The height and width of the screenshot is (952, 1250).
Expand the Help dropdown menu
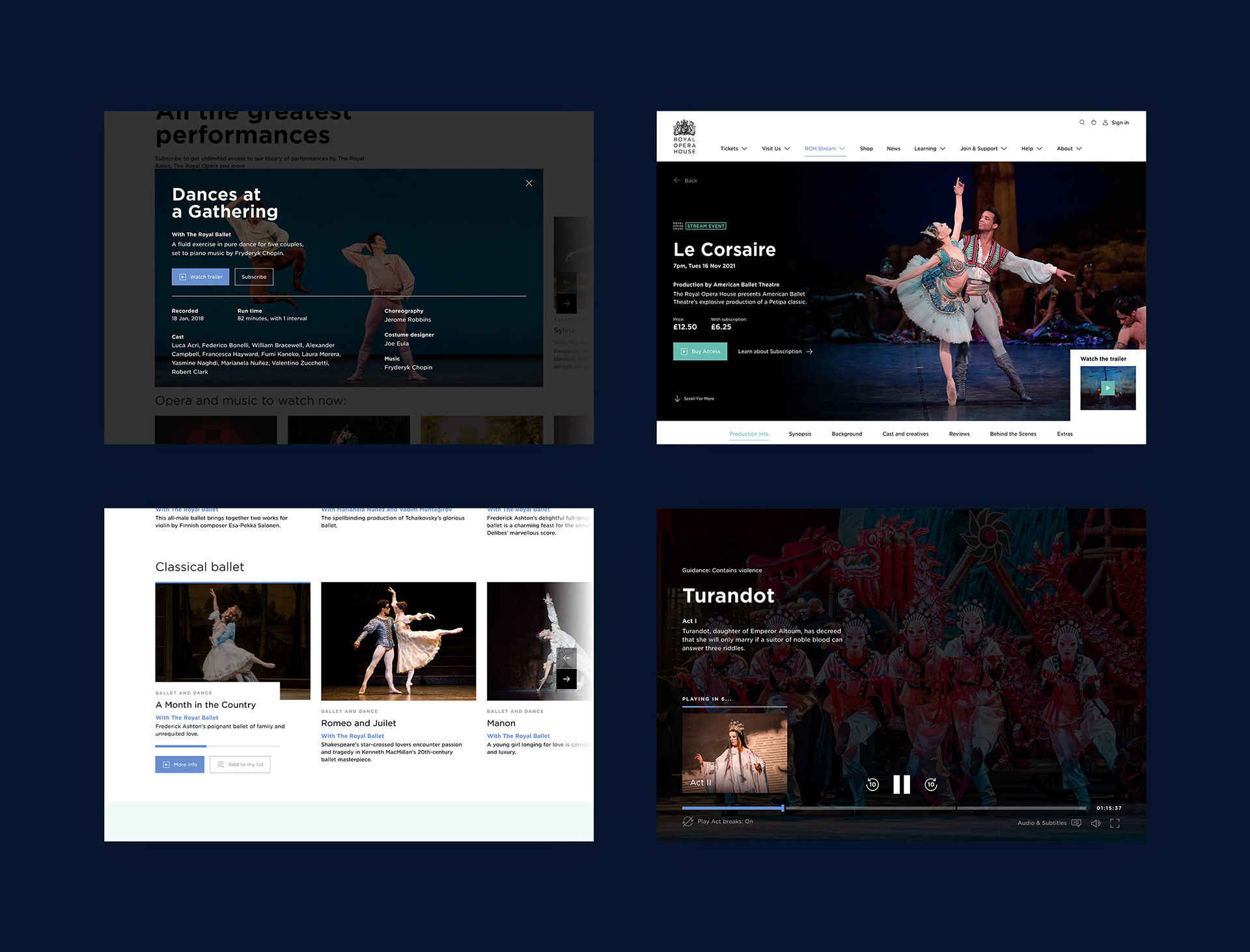tap(1032, 148)
